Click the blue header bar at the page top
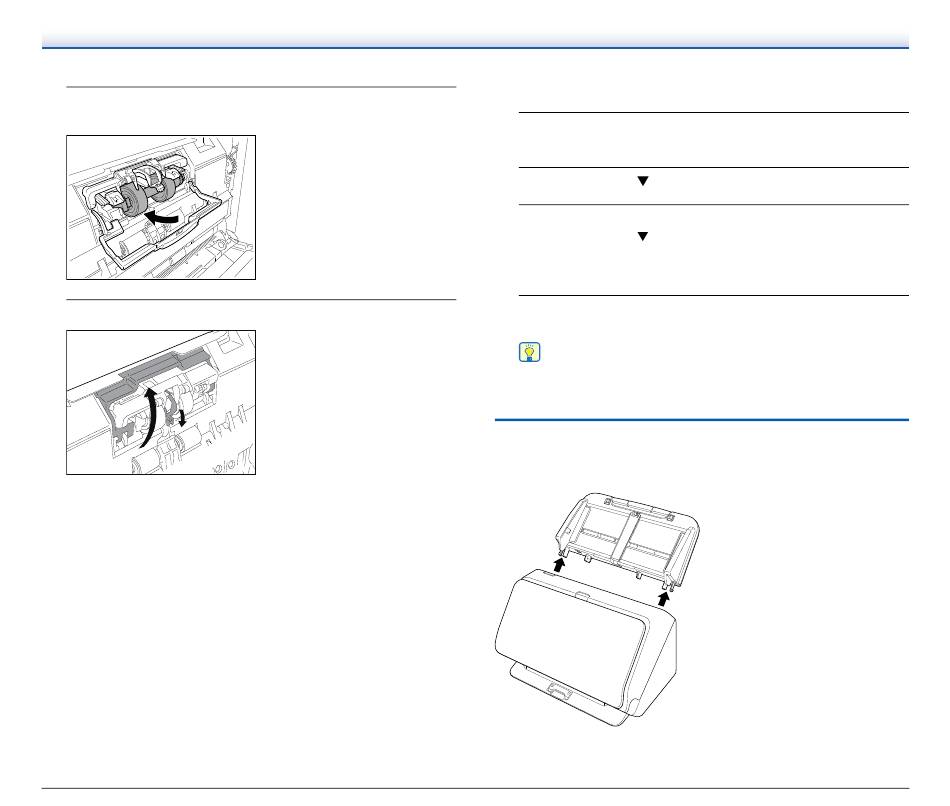 (475, 41)
